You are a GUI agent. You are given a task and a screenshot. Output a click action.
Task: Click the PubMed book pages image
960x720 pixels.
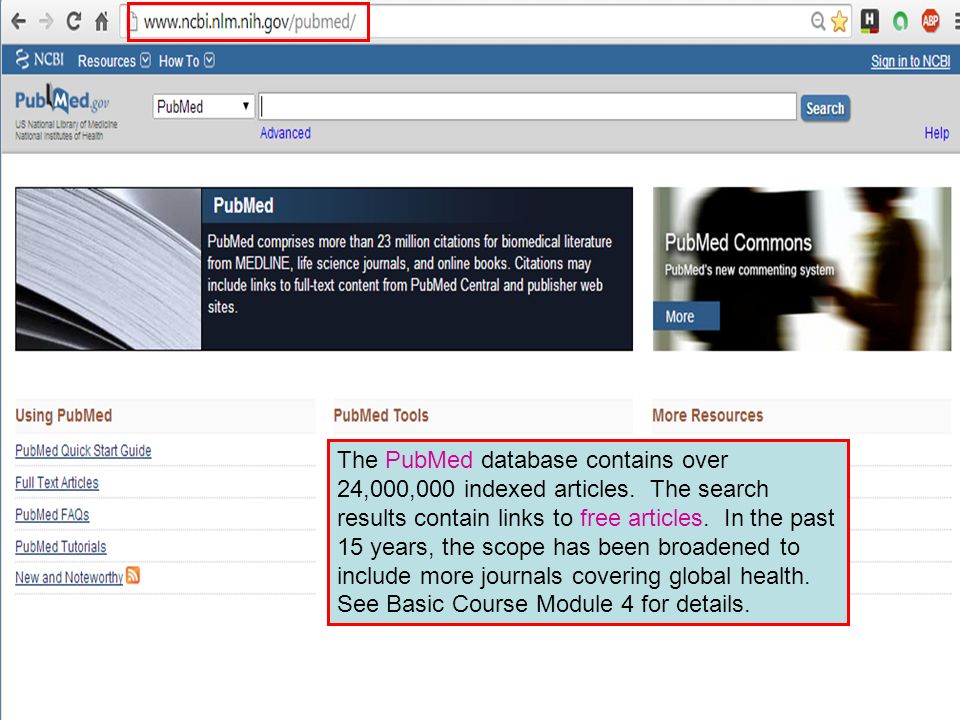coord(108,269)
